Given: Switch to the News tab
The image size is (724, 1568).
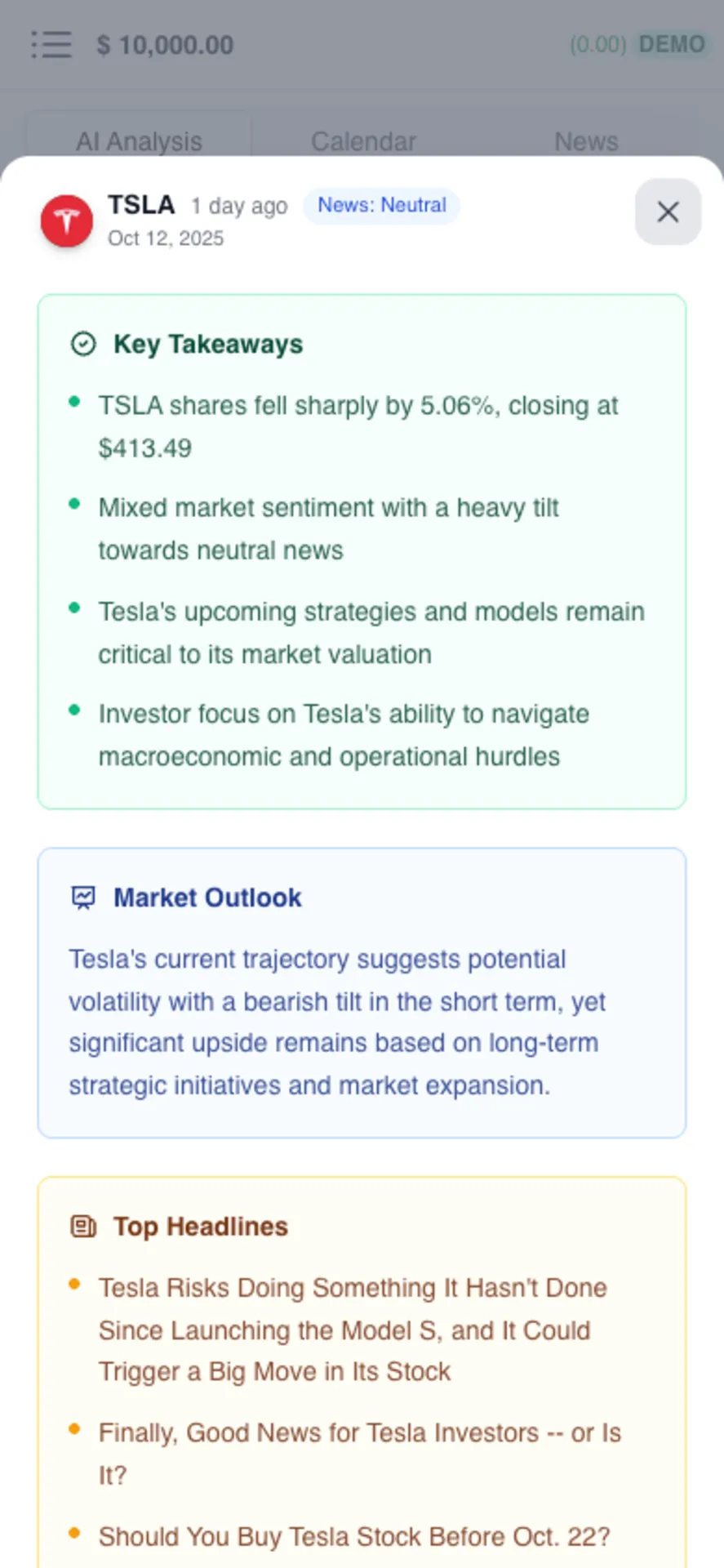Looking at the screenshot, I should (x=586, y=141).
